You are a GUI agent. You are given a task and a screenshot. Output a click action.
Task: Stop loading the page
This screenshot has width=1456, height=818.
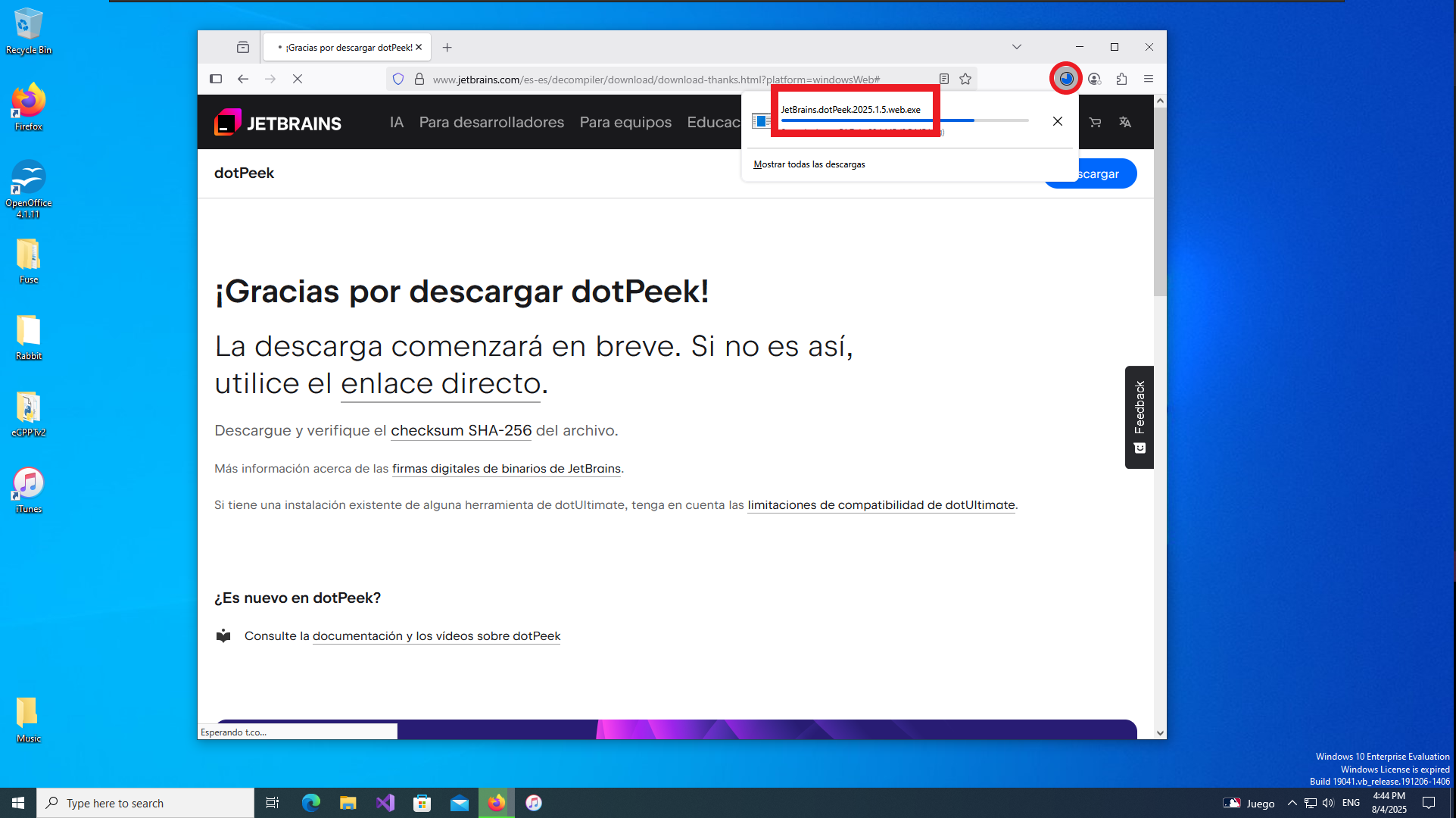(298, 79)
